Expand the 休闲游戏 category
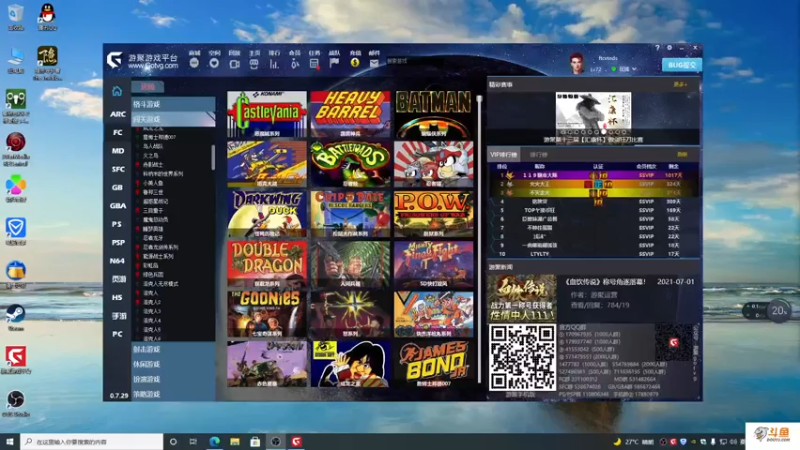The image size is (800, 450). pyautogui.click(x=173, y=364)
